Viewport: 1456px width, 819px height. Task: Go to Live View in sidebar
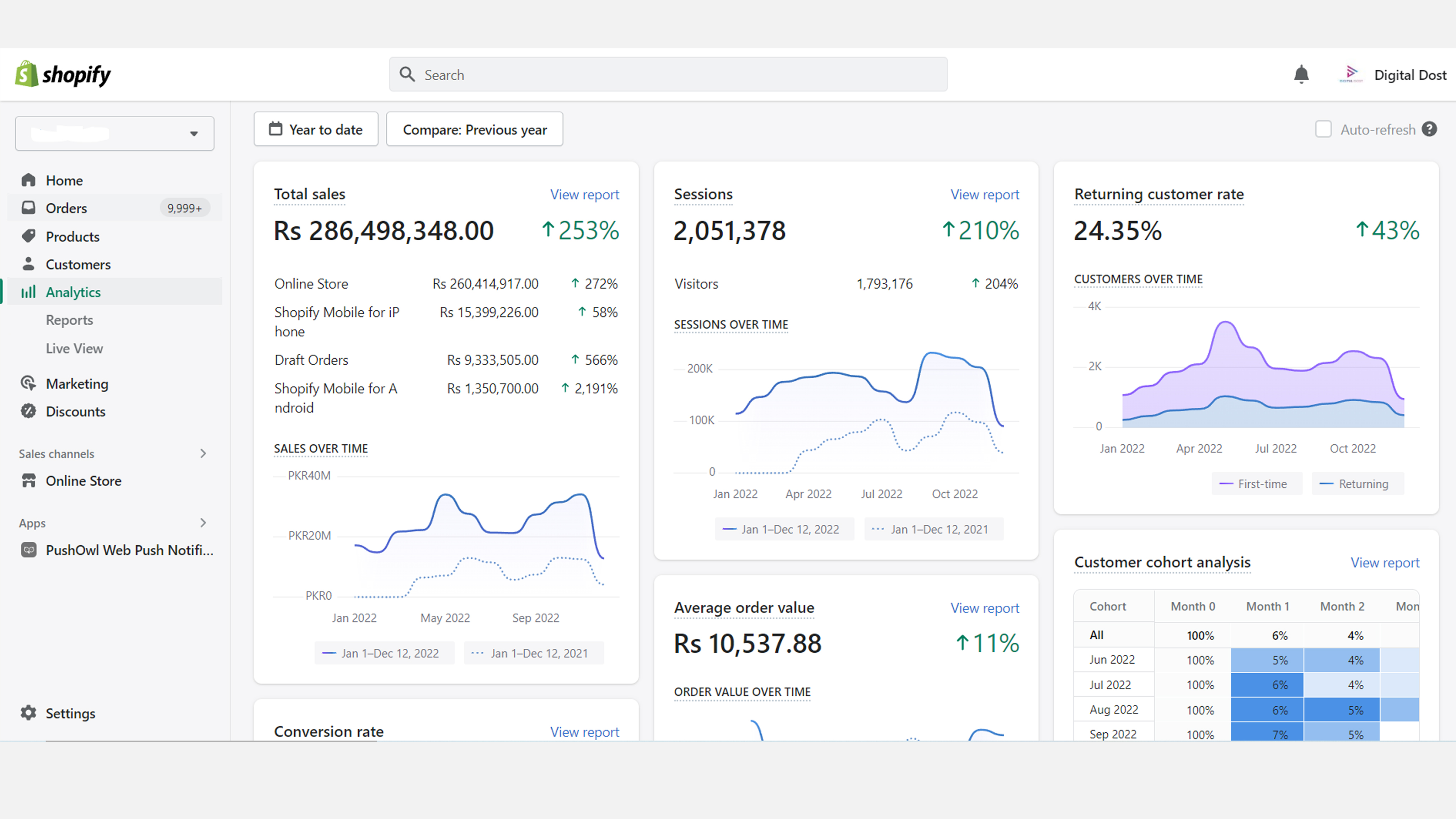tap(74, 348)
